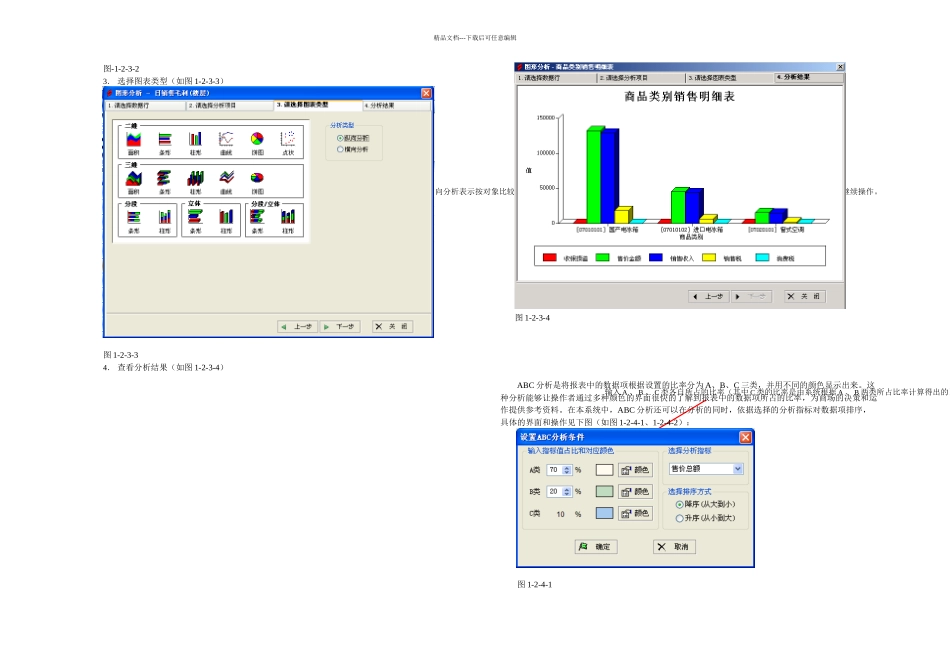Select the 3D curve line chart icon
The width and height of the screenshot is (950, 672).
[x=227, y=178]
